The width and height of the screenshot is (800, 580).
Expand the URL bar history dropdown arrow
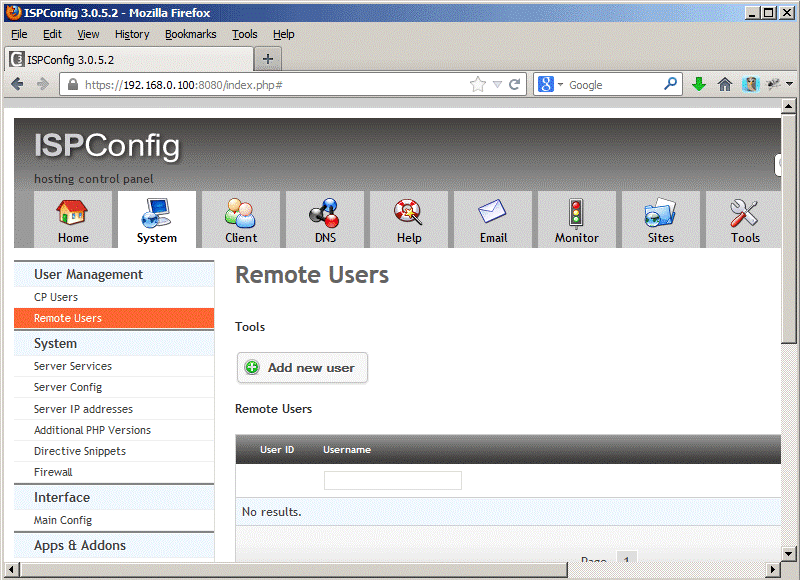tap(497, 85)
